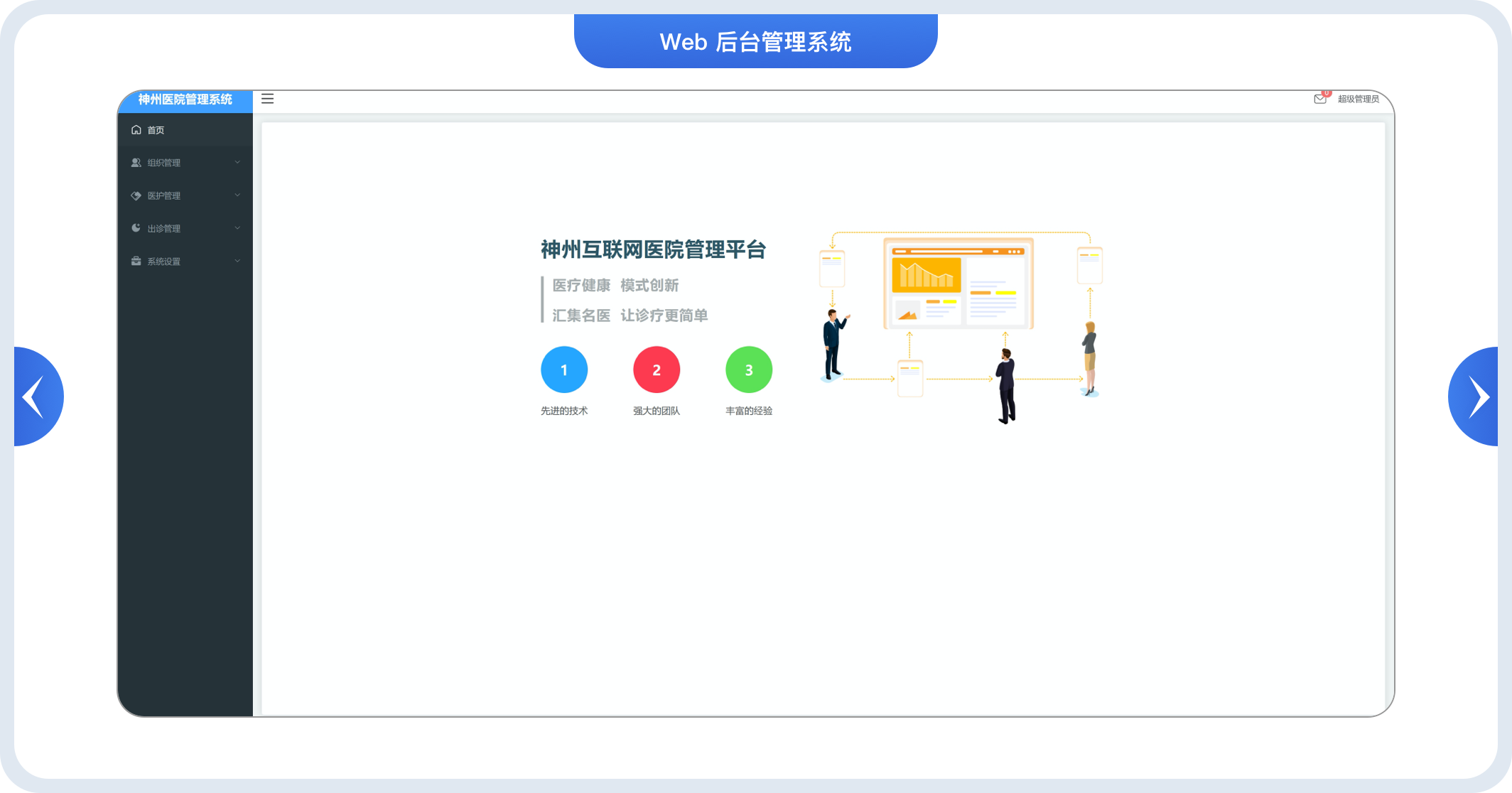Open the mail notification envelope icon
1512x793 pixels.
click(x=1320, y=99)
